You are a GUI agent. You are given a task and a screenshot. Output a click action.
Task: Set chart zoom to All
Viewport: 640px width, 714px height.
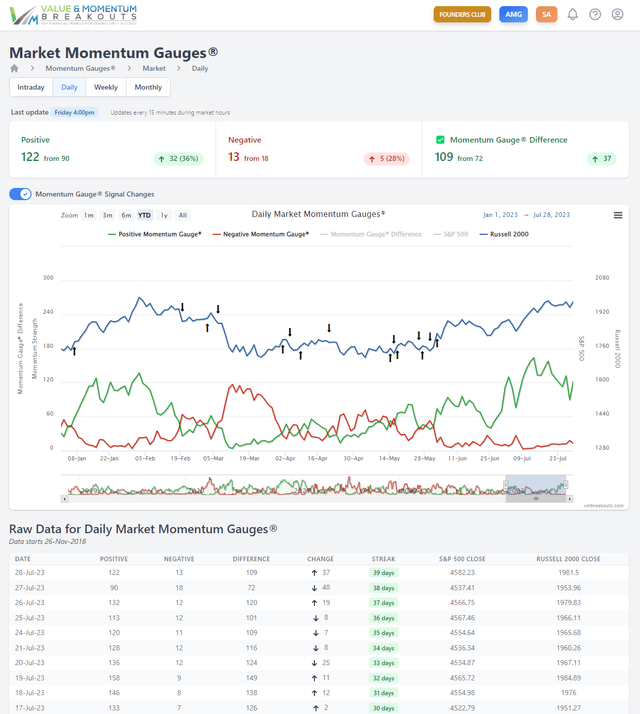pyautogui.click(x=183, y=215)
